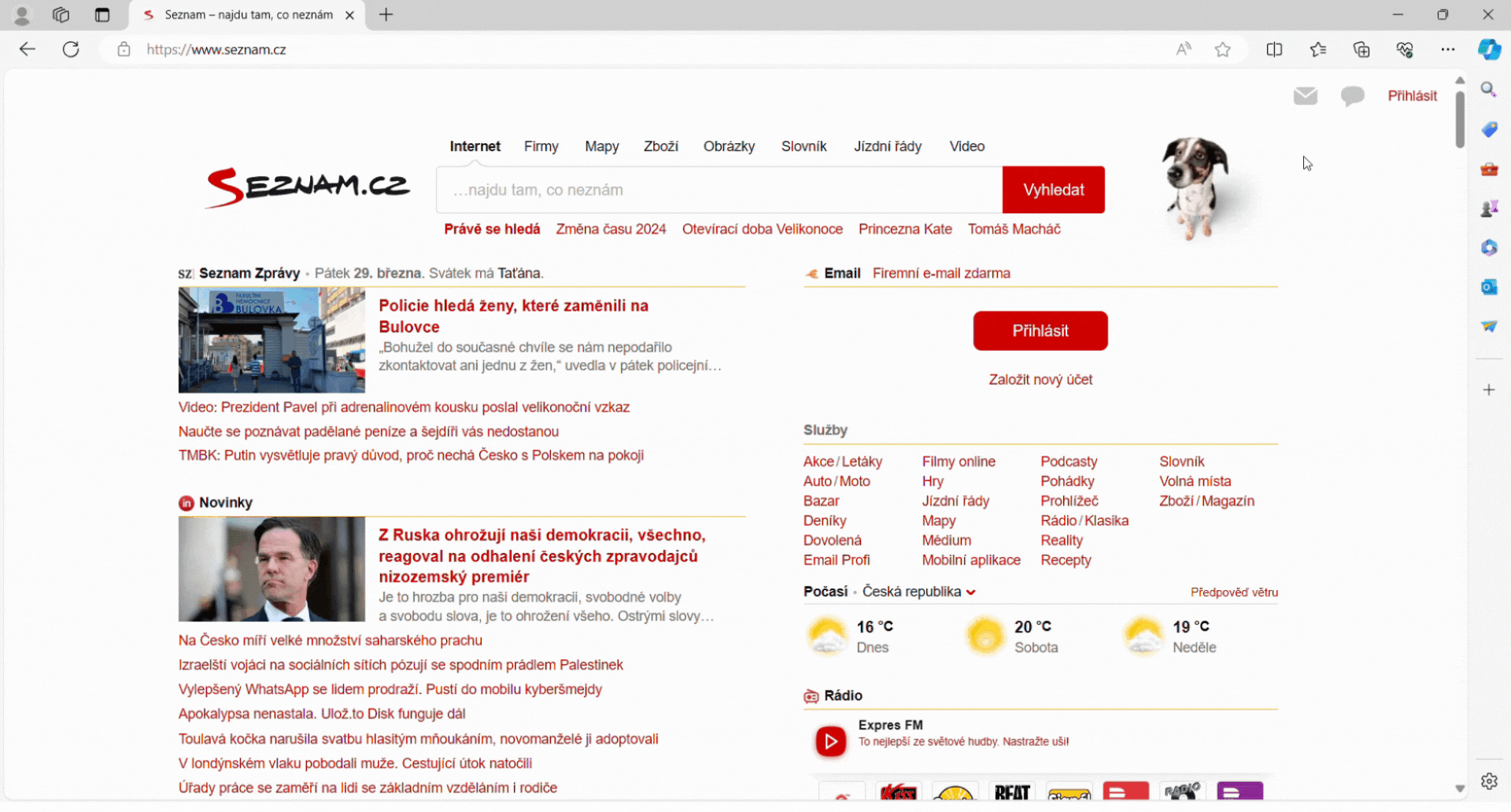Open Seznam mail envelope icon
The image size is (1511, 812).
pos(1306,96)
